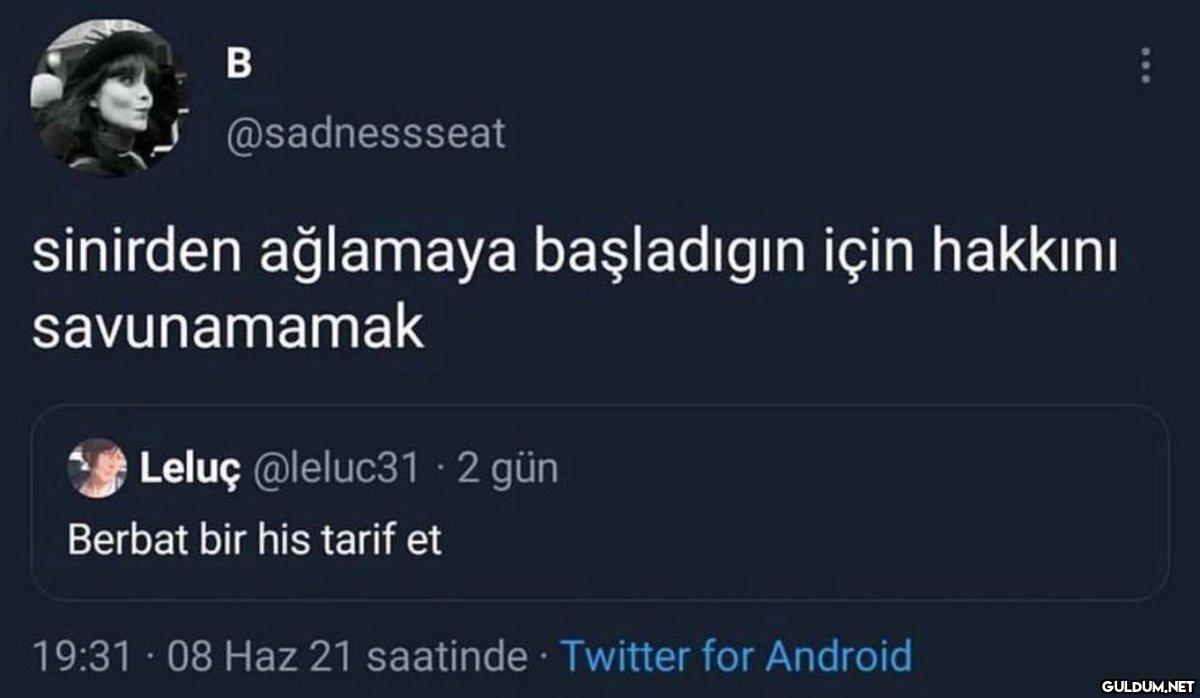
Task: Click the 2 gün timestamp
Action: click(507, 468)
